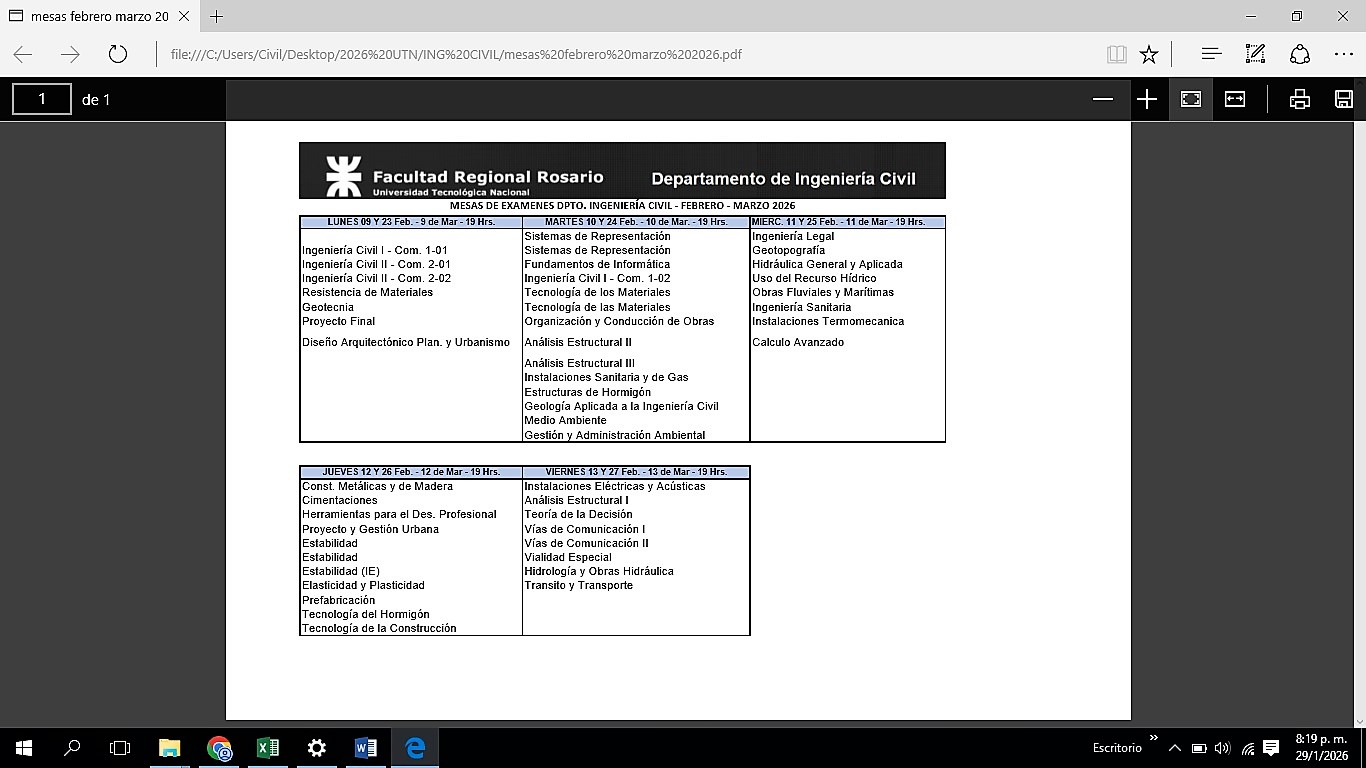The image size is (1366, 768).
Task: Open Excel from the taskbar
Action: [268, 748]
